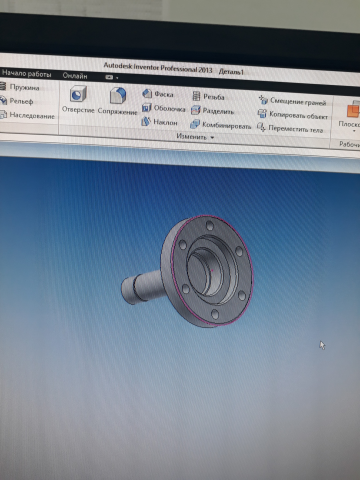This screenshot has height=480, width=360.
Task: Choose Переместить тела move bodies tool
Action: [290, 129]
